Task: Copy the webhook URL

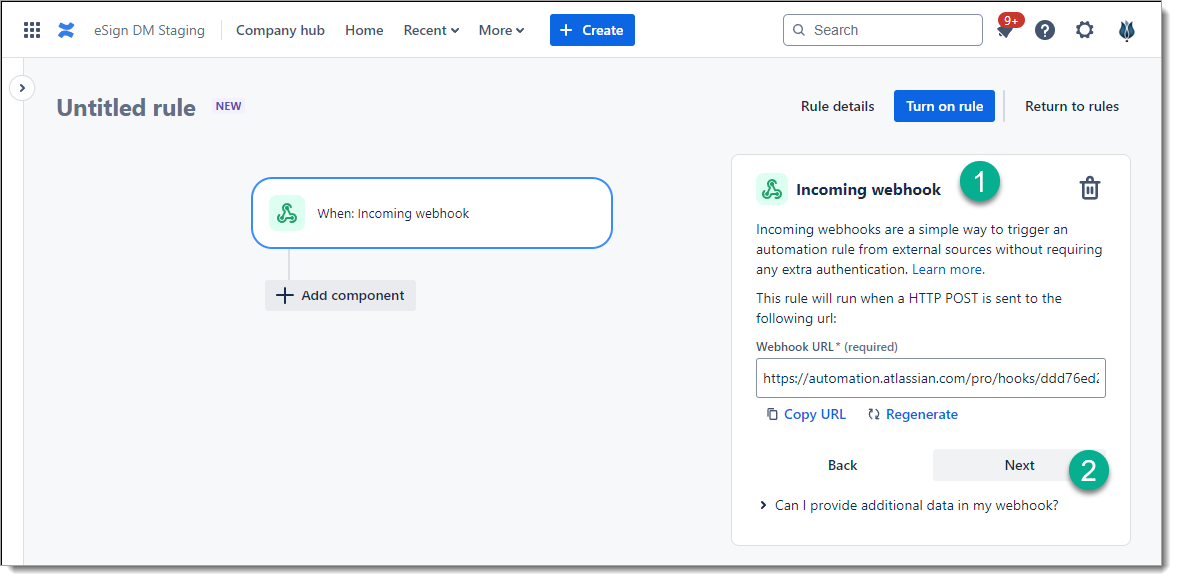Action: tap(806, 414)
